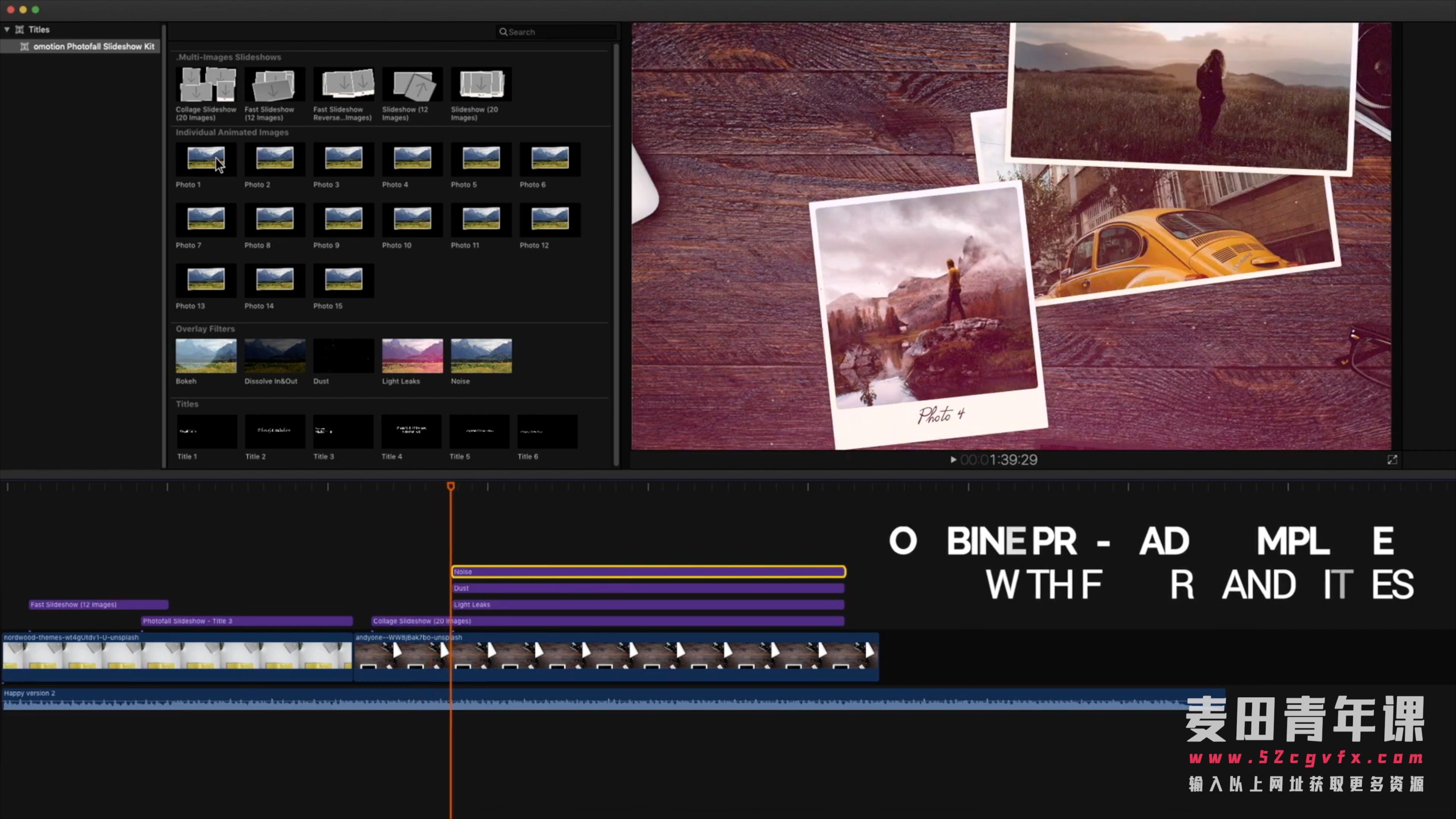Image resolution: width=1456 pixels, height=819 pixels.
Task: Click into the Search field
Action: (x=556, y=31)
